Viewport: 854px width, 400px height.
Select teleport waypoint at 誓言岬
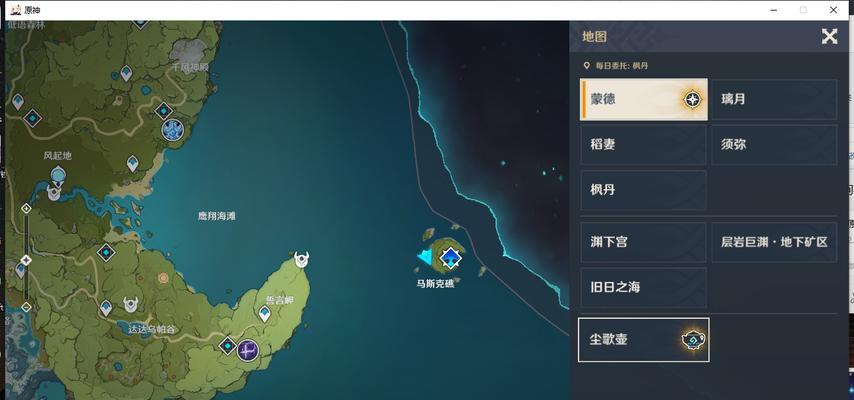click(264, 313)
